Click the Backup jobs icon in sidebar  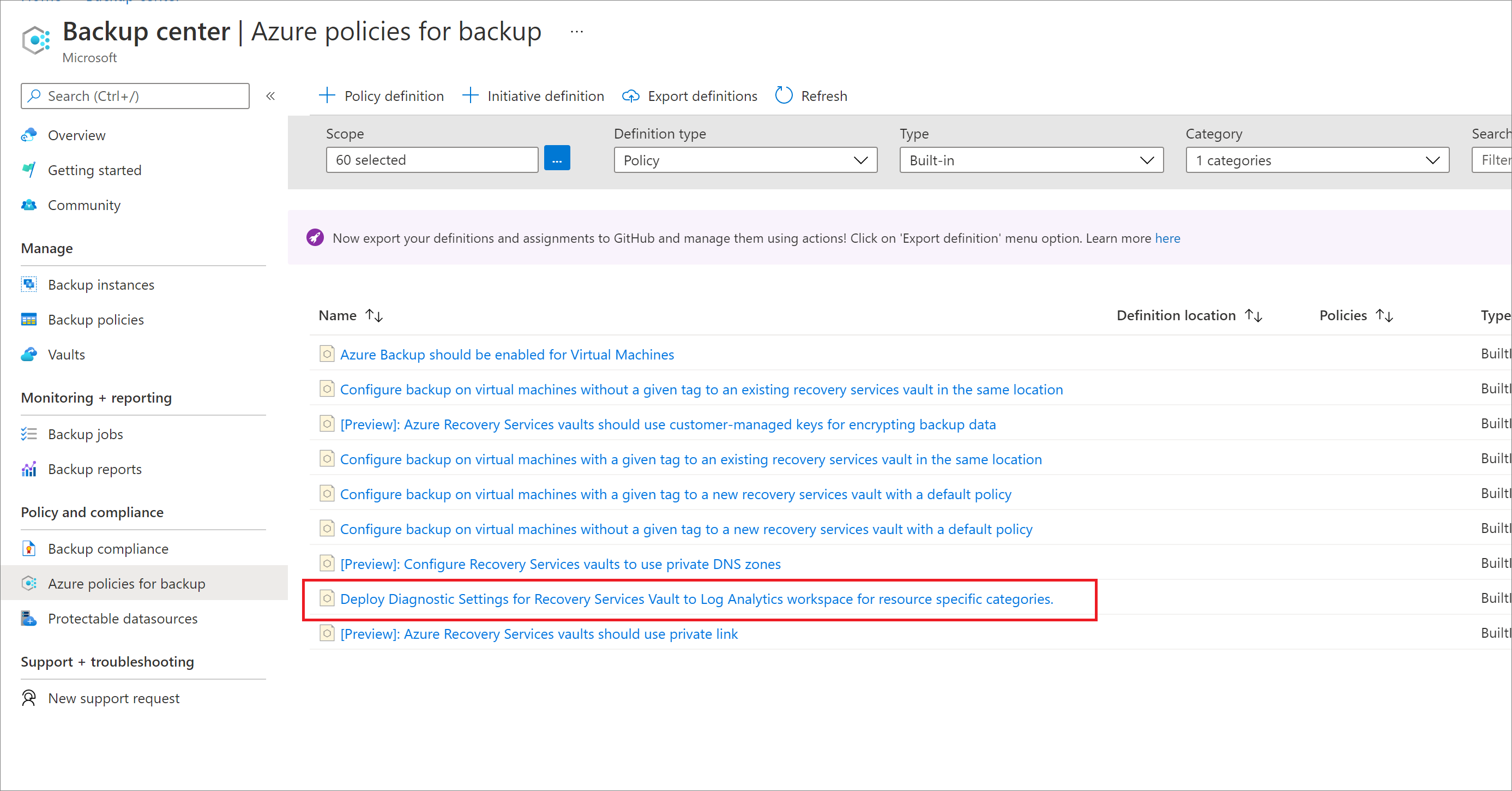coord(29,433)
